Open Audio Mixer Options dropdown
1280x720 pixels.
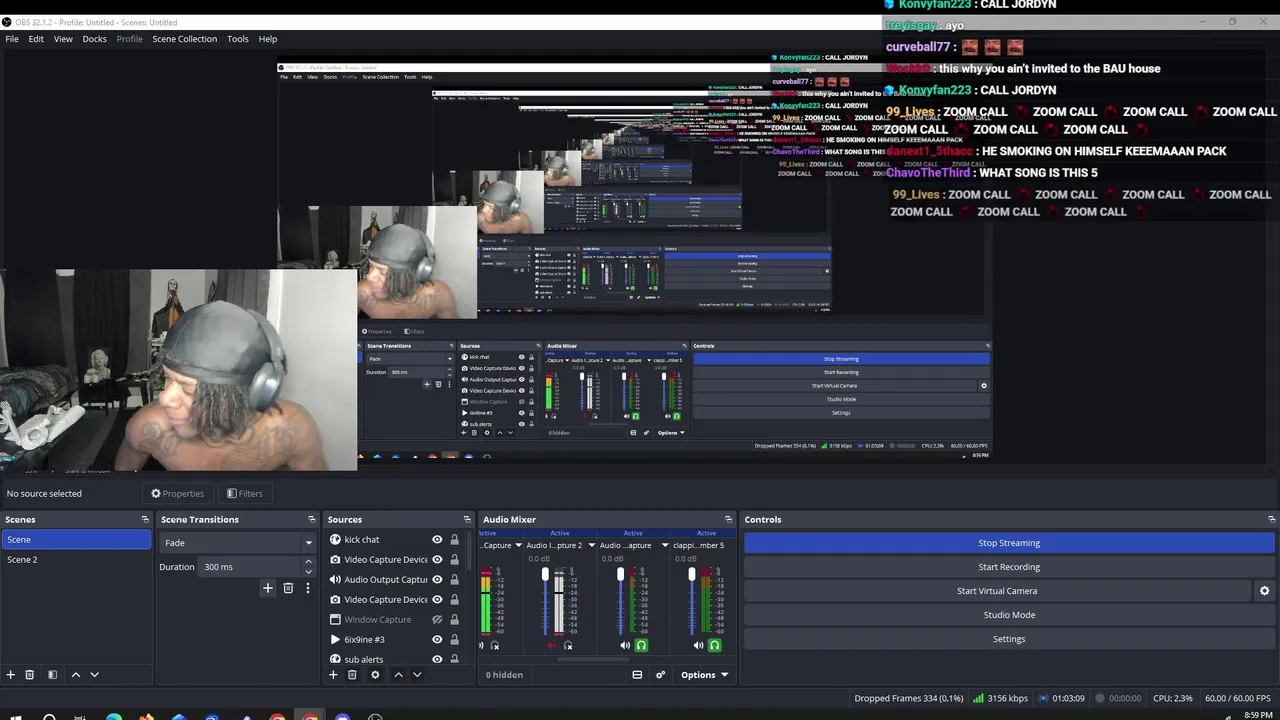704,675
